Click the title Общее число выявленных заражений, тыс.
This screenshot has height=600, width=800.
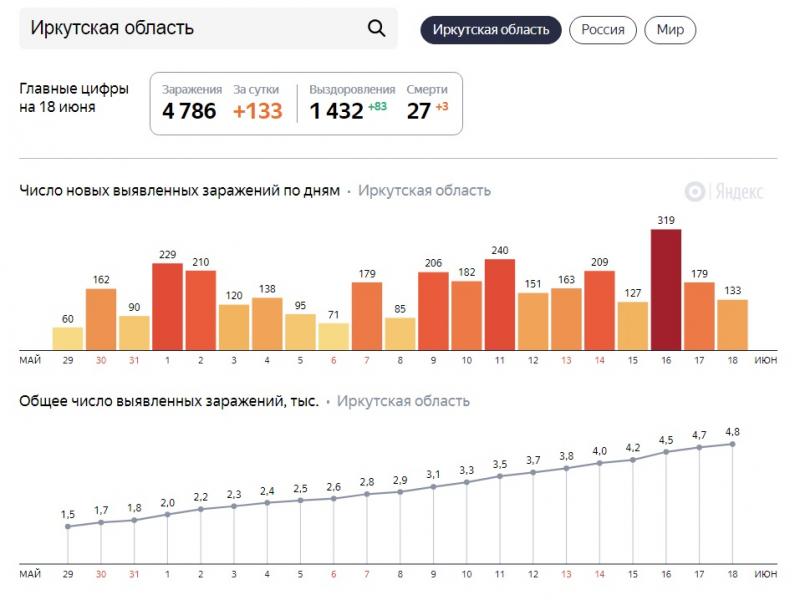169,402
